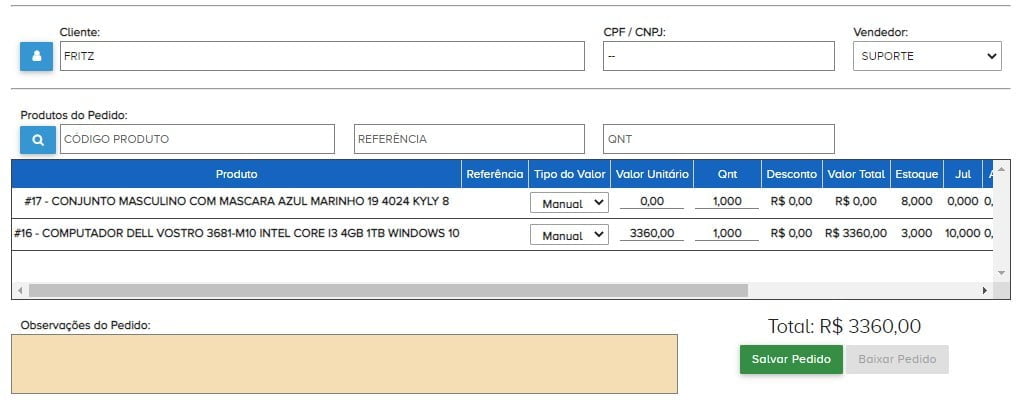The height and width of the screenshot is (409, 1020).
Task: Click the QNT input field
Action: 718,139
